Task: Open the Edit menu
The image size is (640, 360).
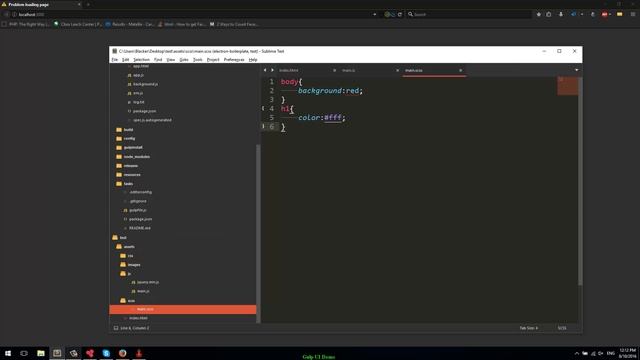Action: coord(125,60)
